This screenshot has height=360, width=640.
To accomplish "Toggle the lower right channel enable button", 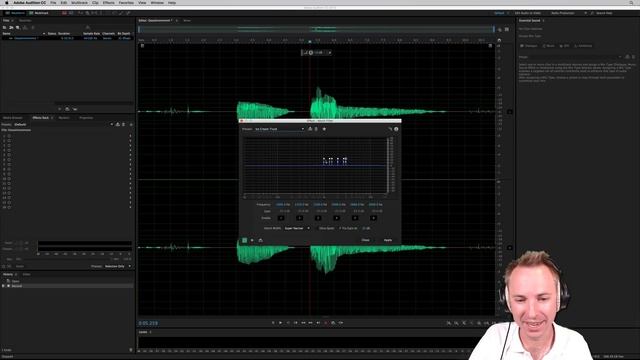I will tap(510, 248).
